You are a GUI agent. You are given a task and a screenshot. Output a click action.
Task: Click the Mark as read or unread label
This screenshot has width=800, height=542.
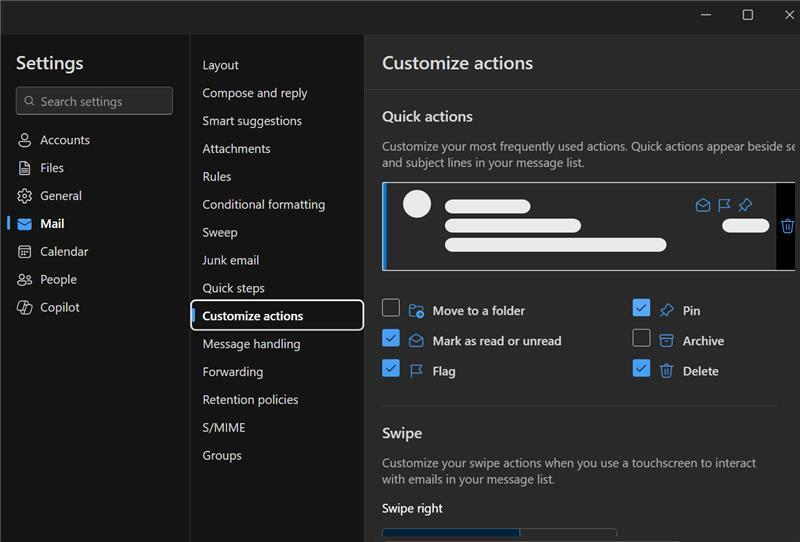(497, 341)
